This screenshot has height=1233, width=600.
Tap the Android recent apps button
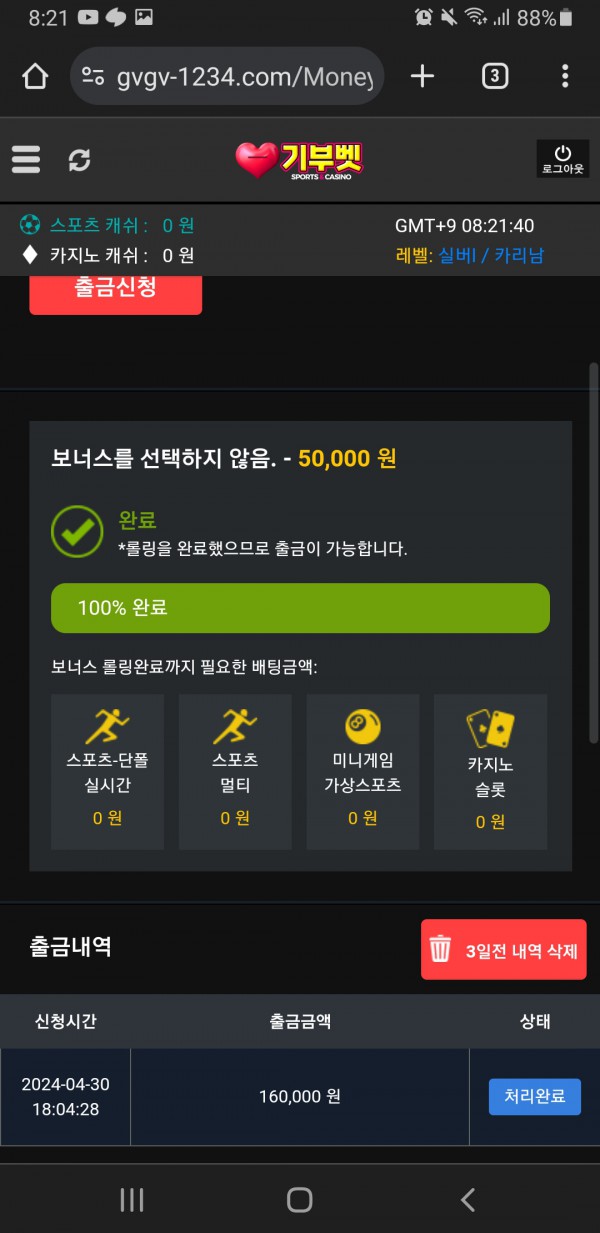pyautogui.click(x=132, y=1199)
